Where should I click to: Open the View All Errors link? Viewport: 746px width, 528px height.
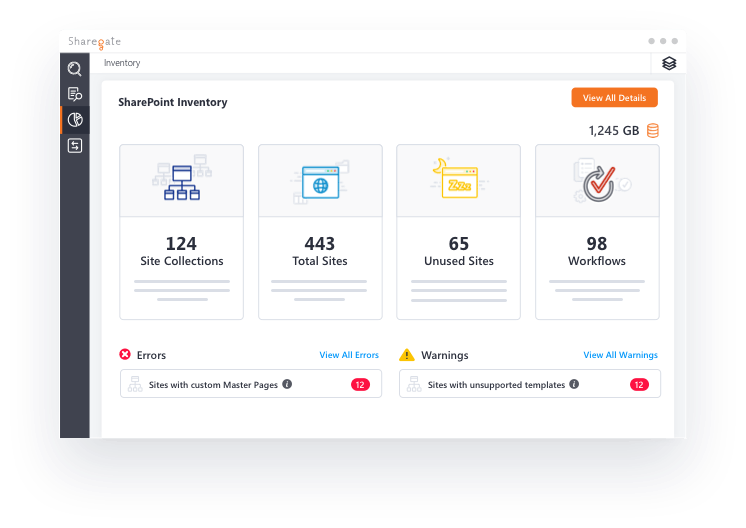[x=349, y=355]
